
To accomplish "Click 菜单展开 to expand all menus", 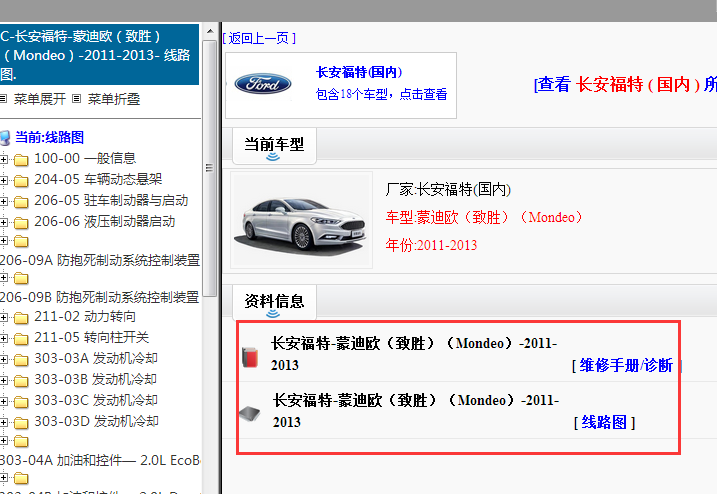I will click(x=40, y=99).
